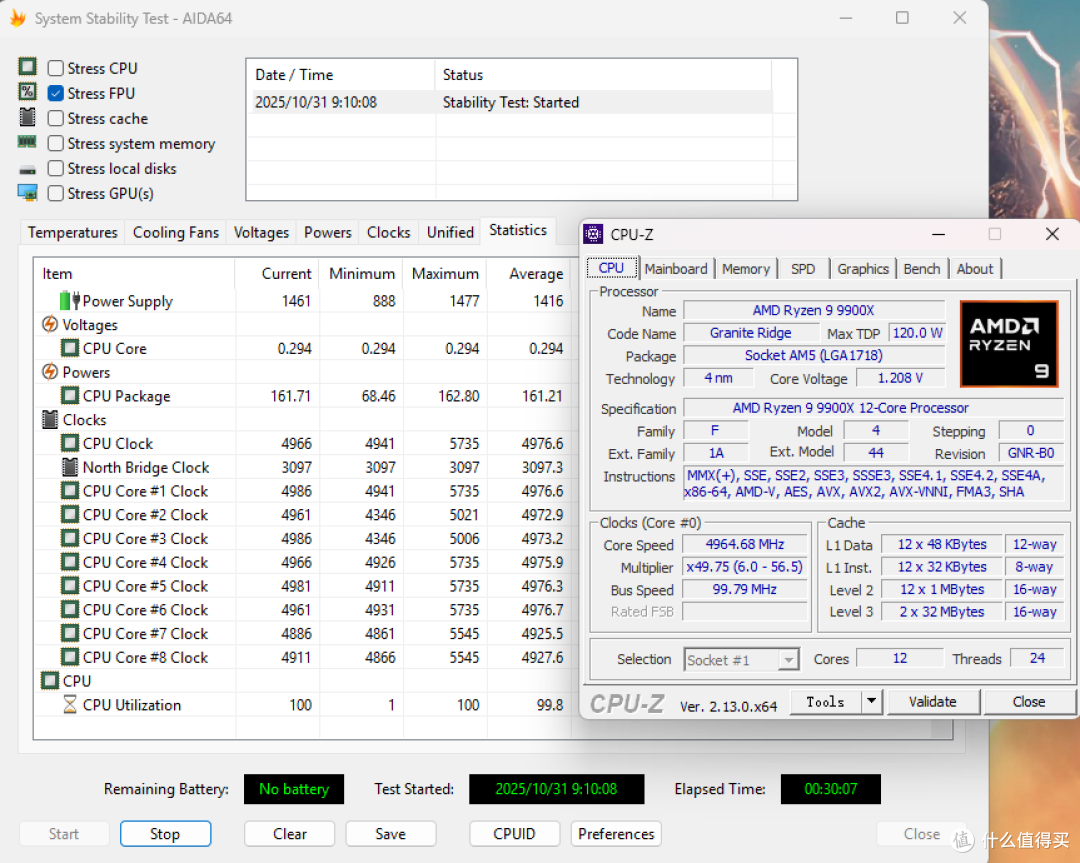The height and width of the screenshot is (863, 1080).
Task: Enable the Stress cache checkbox
Action: 56,118
